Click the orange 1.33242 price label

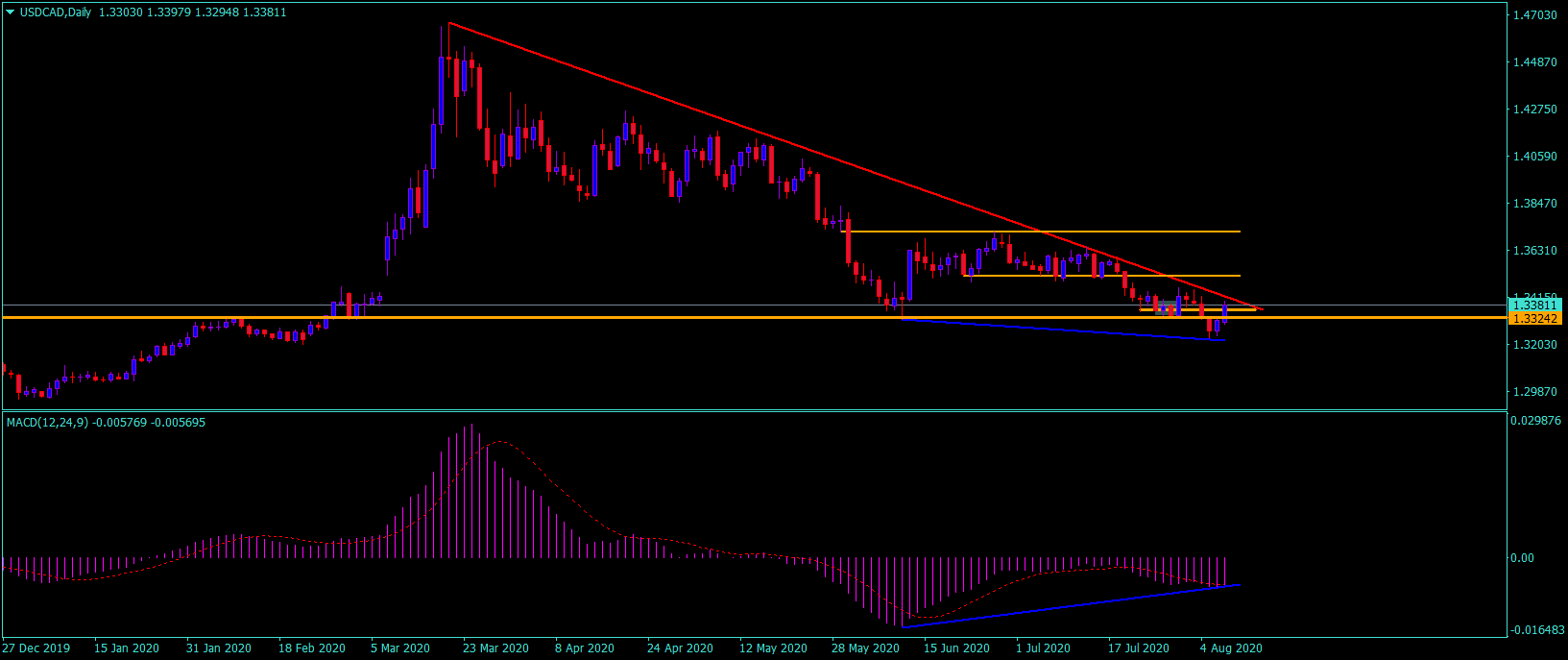(x=1534, y=318)
